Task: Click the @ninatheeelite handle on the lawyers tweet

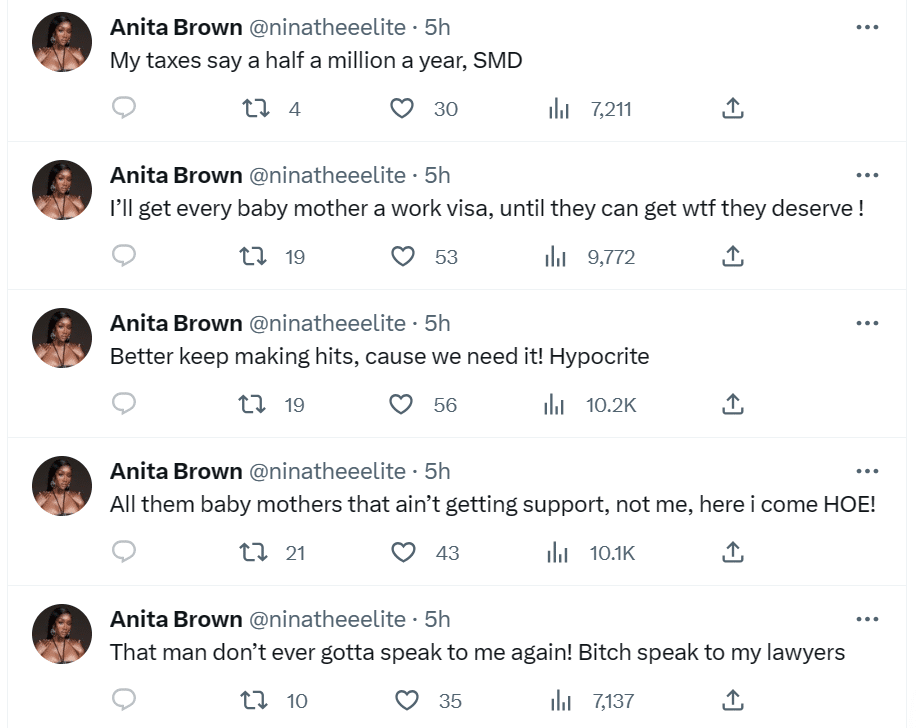Action: pyautogui.click(x=329, y=619)
